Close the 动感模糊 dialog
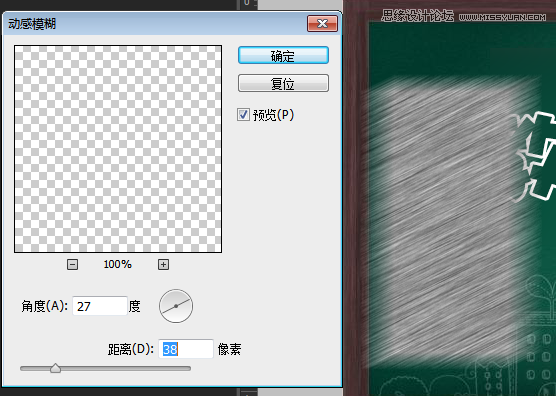 pos(322,24)
